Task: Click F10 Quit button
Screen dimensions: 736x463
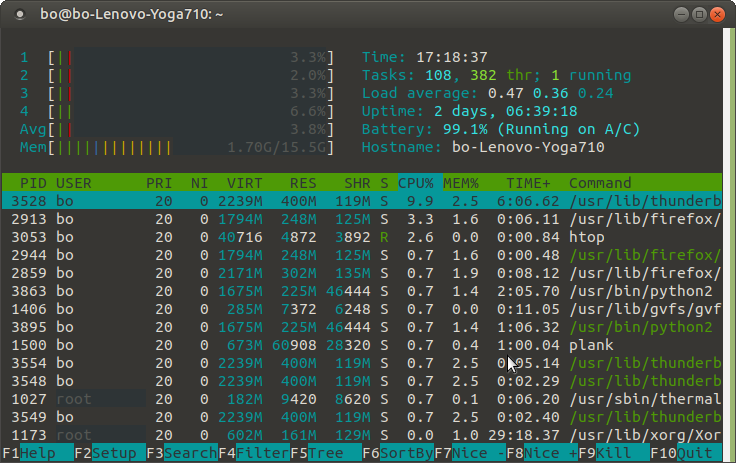Action: click(x=686, y=453)
